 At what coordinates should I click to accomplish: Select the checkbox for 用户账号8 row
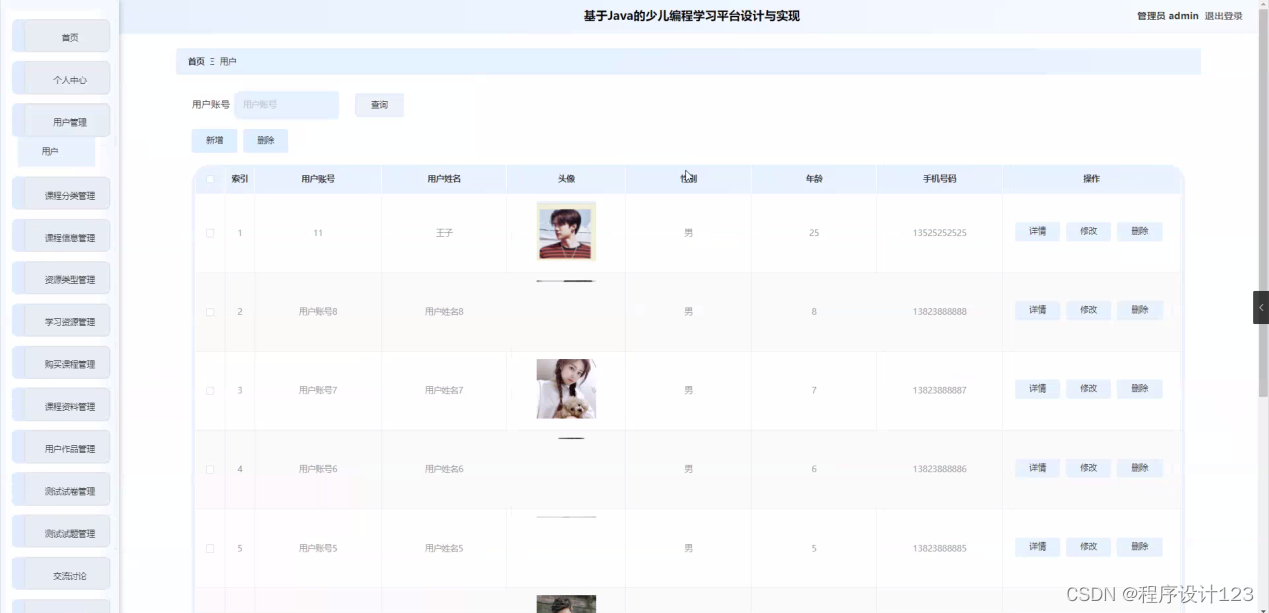tap(210, 312)
